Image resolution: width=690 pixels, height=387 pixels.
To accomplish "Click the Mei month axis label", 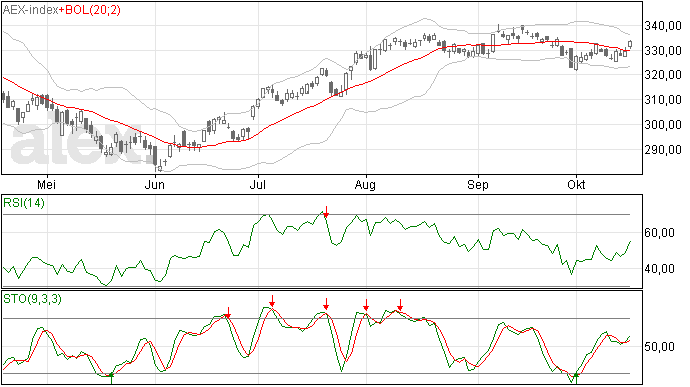I will pos(46,184).
